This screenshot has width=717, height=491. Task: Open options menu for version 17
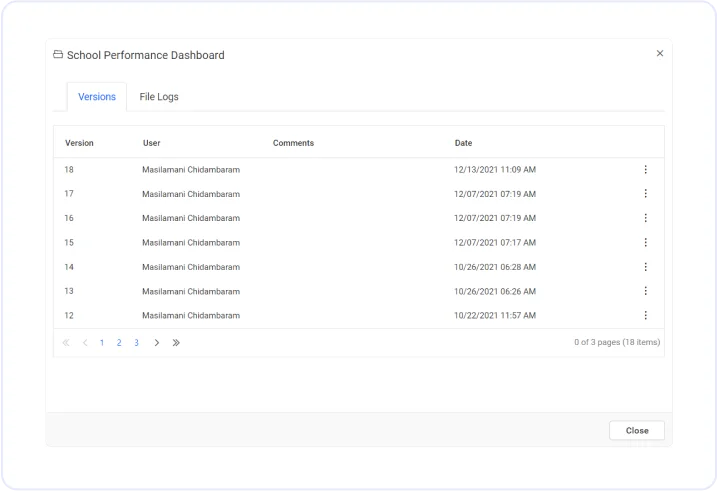coord(645,194)
